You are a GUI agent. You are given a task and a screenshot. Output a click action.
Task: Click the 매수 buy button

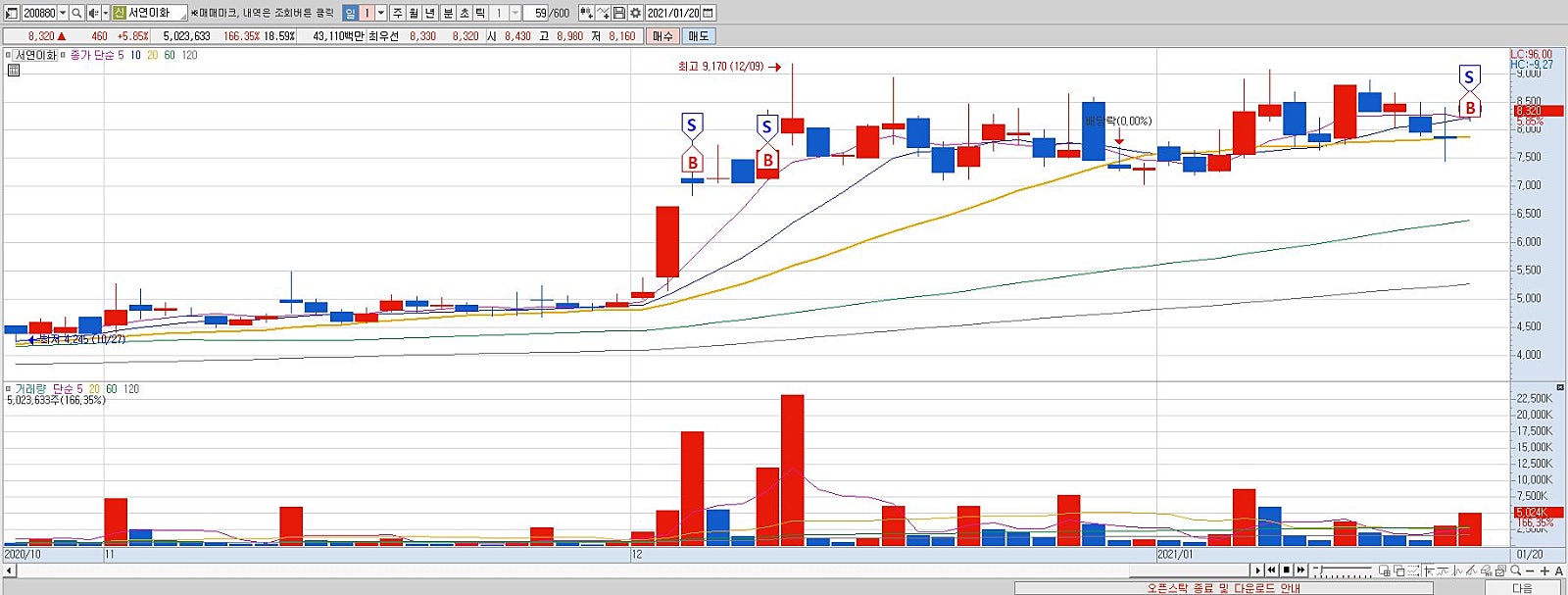point(663,36)
